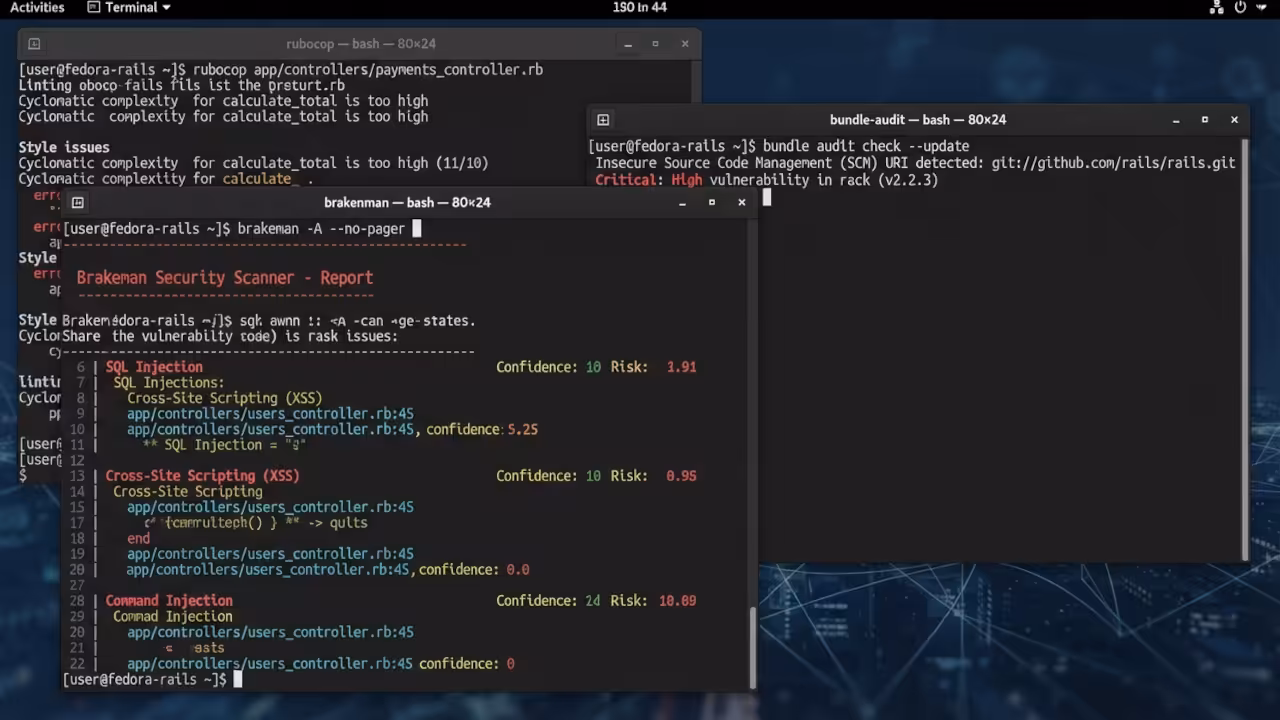This screenshot has height=720, width=1280.
Task: Maximize the bundle-audit terminal window
Action: 1205,120
